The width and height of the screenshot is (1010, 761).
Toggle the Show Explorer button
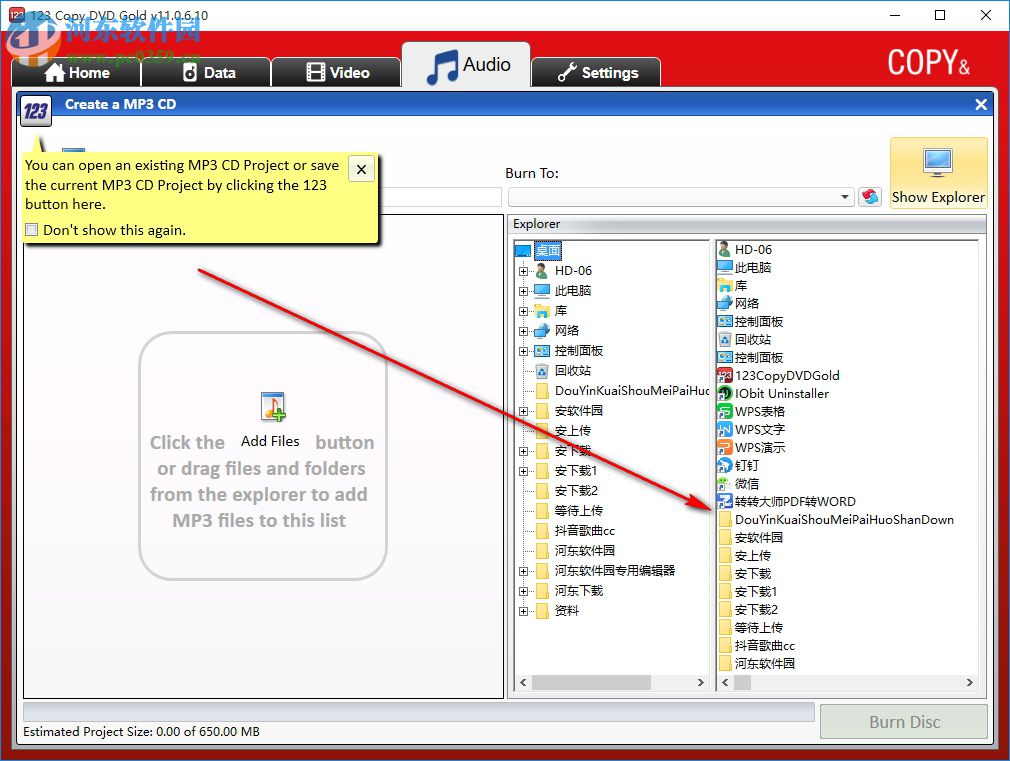[938, 173]
